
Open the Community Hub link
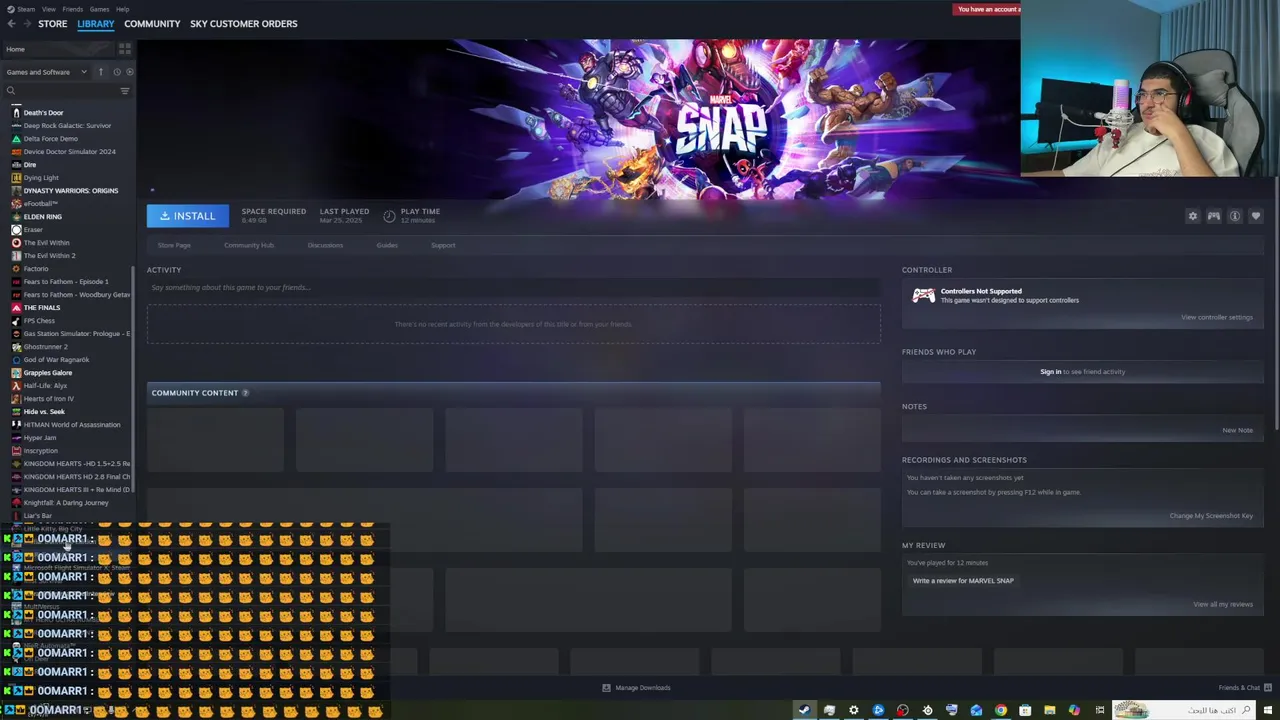(249, 246)
